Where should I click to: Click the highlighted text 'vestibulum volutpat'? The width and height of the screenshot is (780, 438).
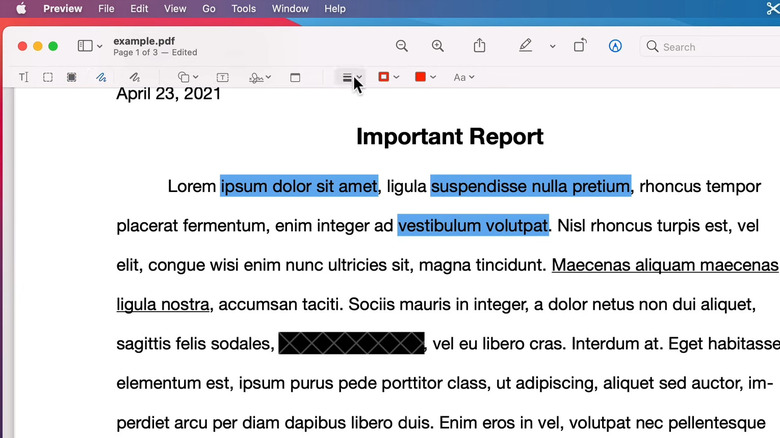tap(473, 225)
